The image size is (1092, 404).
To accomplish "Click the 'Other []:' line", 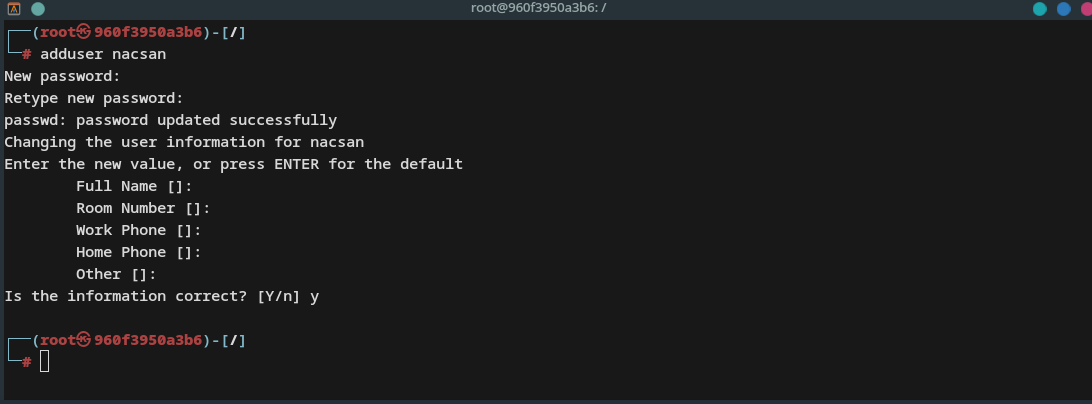I will click(116, 274).
